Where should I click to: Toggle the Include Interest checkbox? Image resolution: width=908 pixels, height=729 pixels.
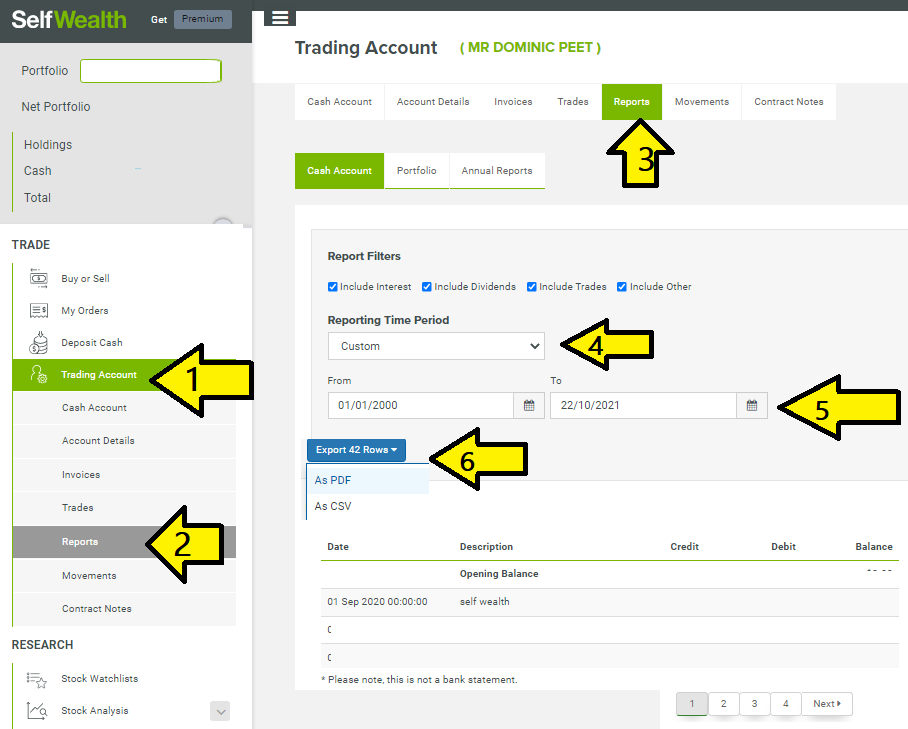[333, 287]
